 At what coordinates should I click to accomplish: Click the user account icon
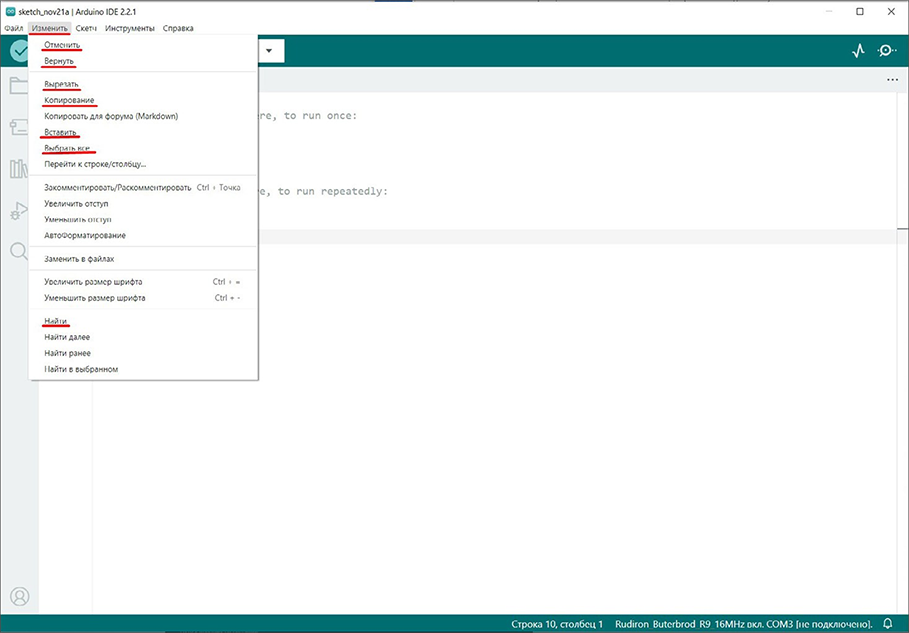click(19, 596)
